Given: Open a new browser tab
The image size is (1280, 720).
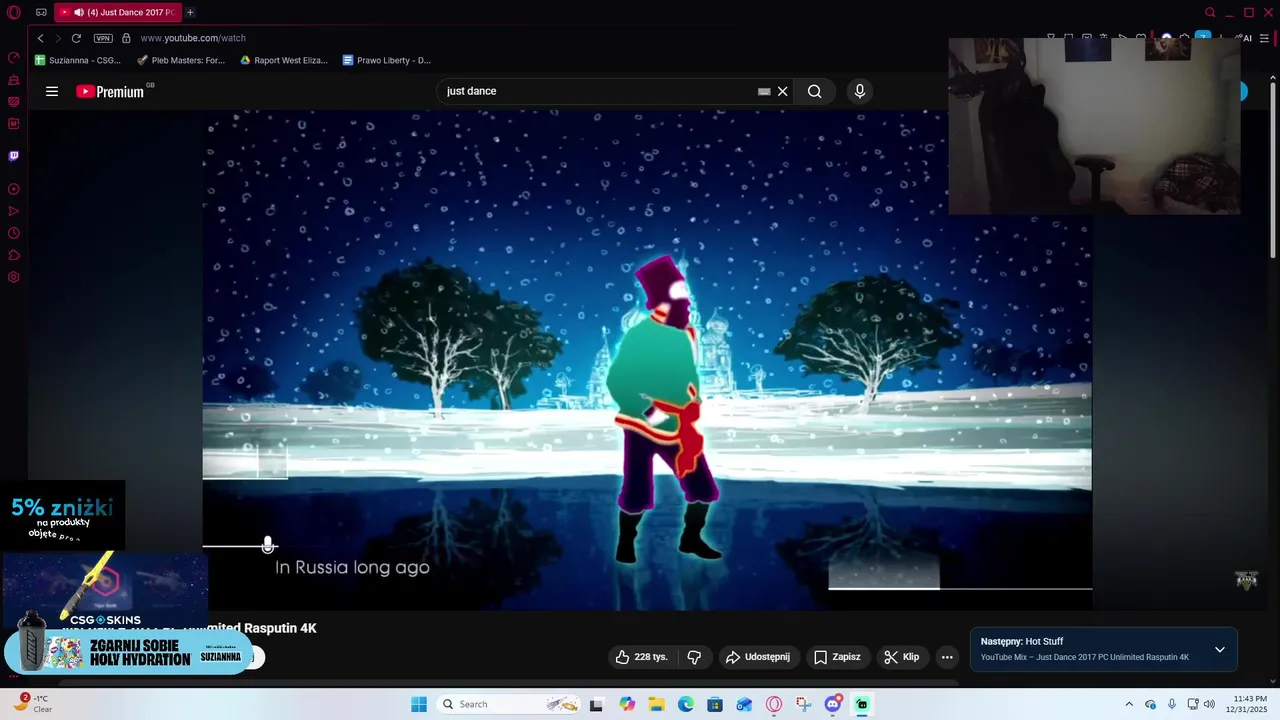Looking at the screenshot, I should 190,12.
